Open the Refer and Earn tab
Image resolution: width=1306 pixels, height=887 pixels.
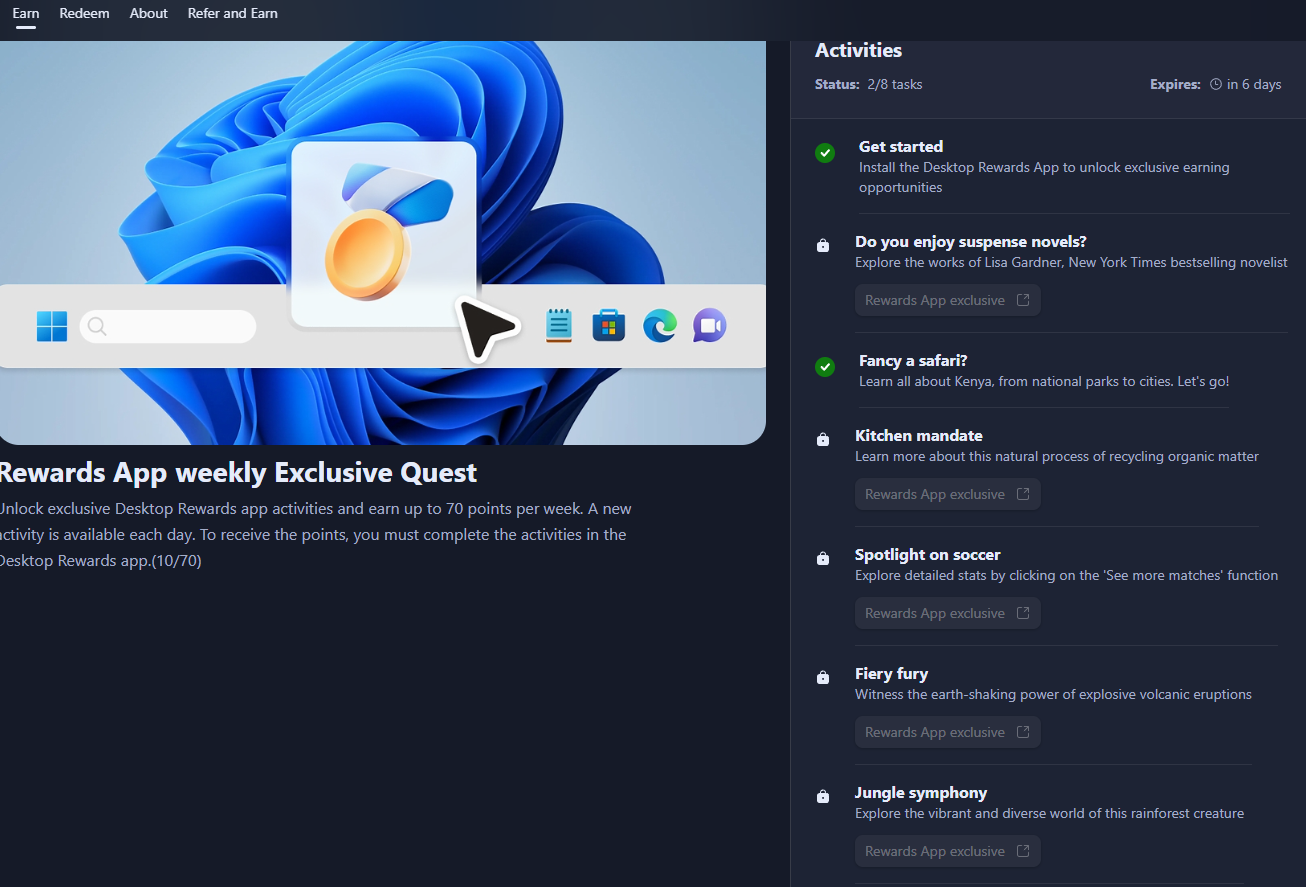(x=233, y=13)
